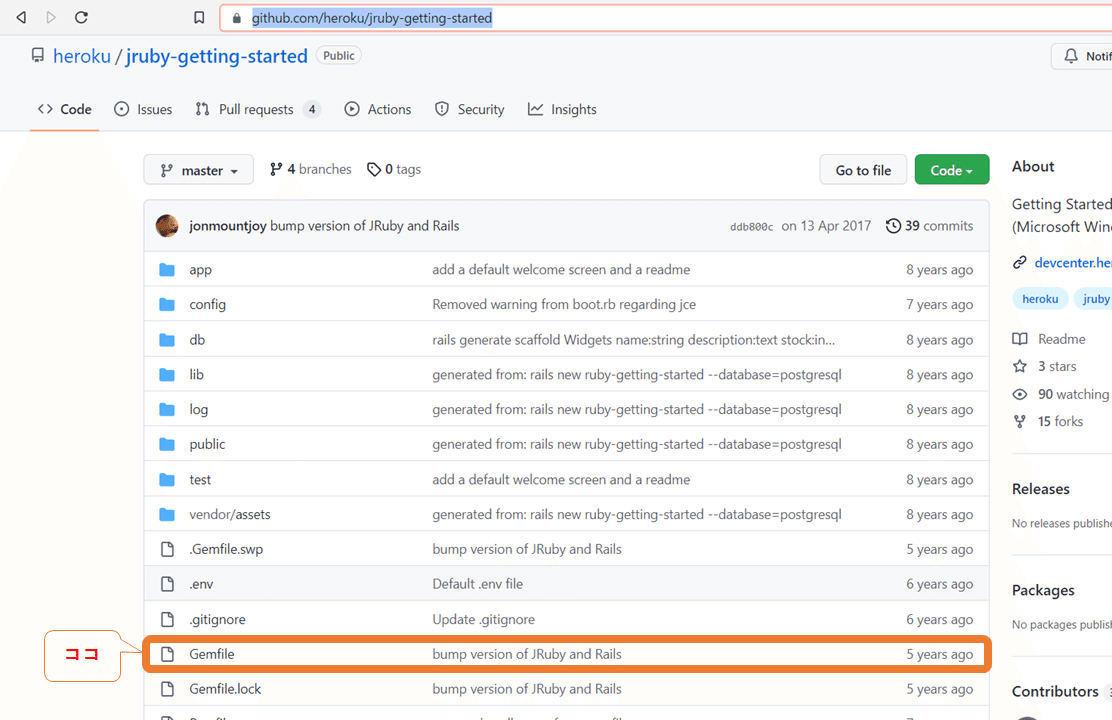Switch to the Code tab
This screenshot has width=1112, height=720.
click(x=65, y=109)
